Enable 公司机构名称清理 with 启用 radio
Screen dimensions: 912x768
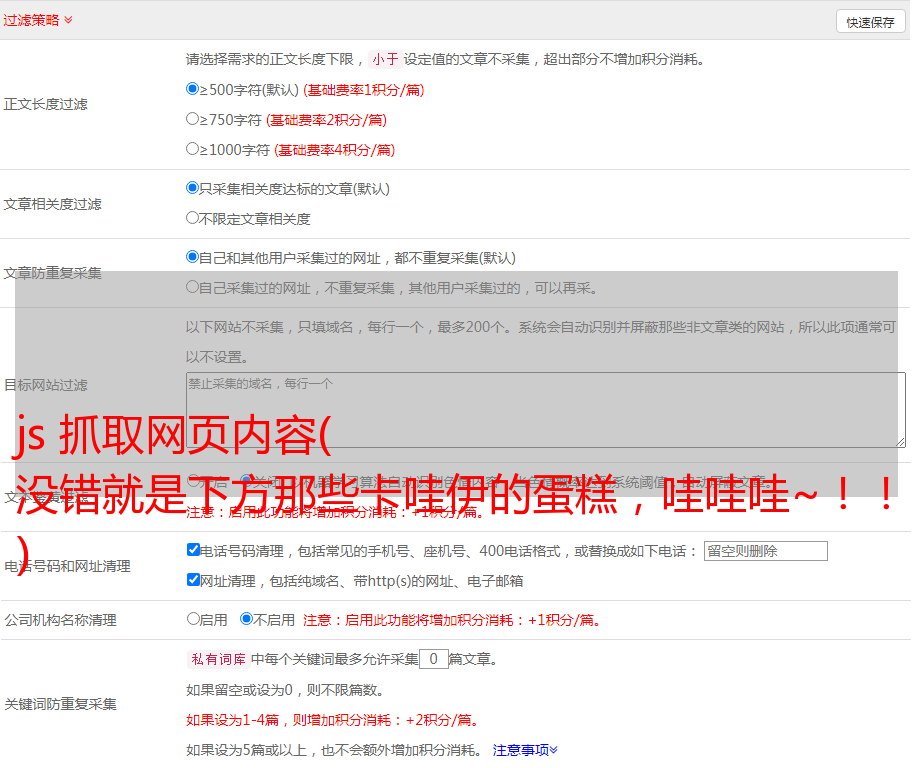click(194, 619)
